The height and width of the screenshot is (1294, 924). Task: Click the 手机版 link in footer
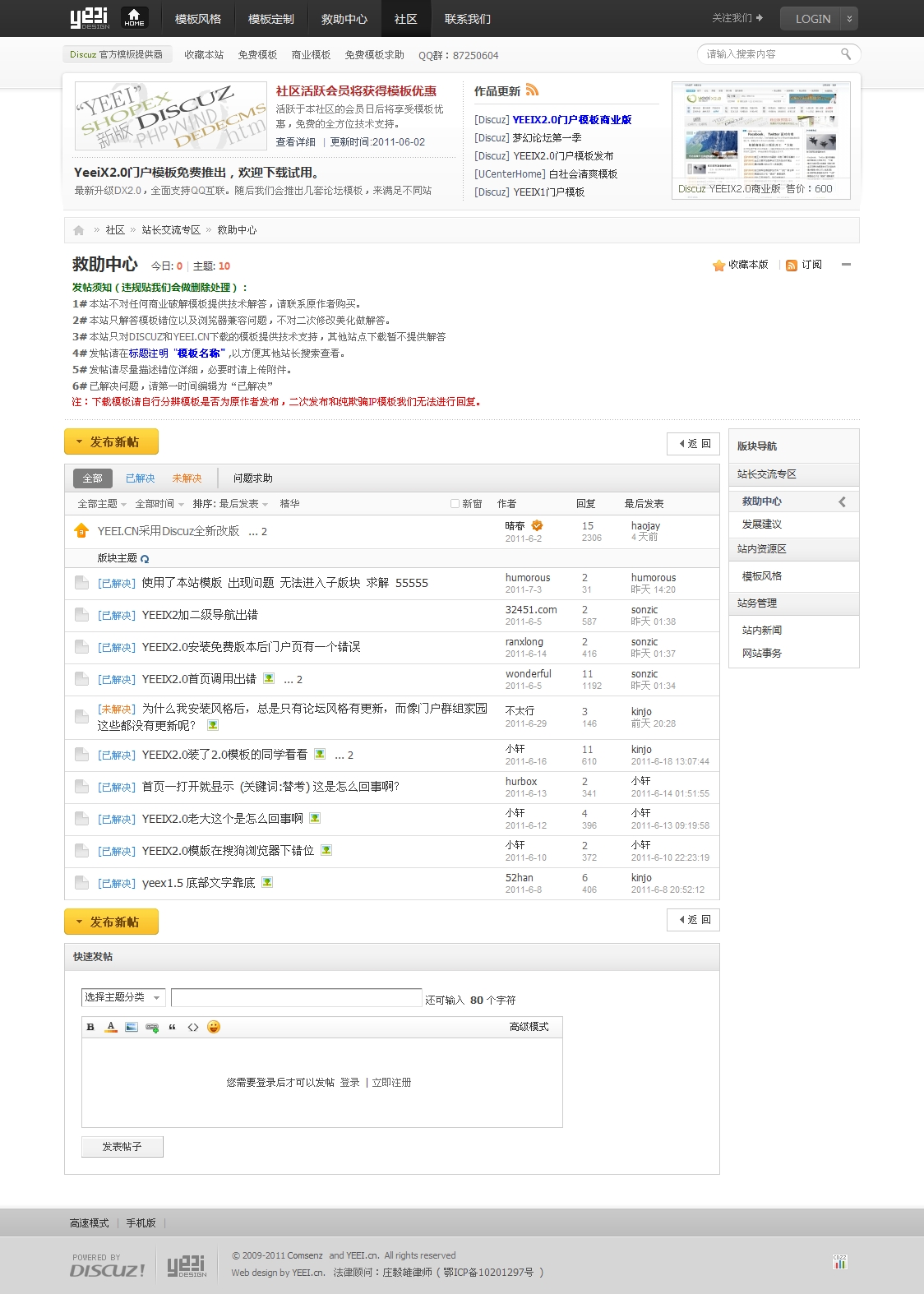[x=141, y=1223]
